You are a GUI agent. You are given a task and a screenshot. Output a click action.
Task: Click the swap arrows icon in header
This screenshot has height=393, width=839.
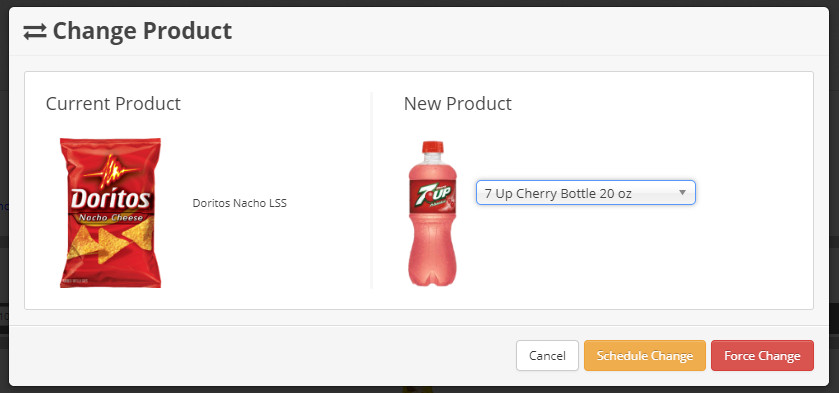click(35, 32)
